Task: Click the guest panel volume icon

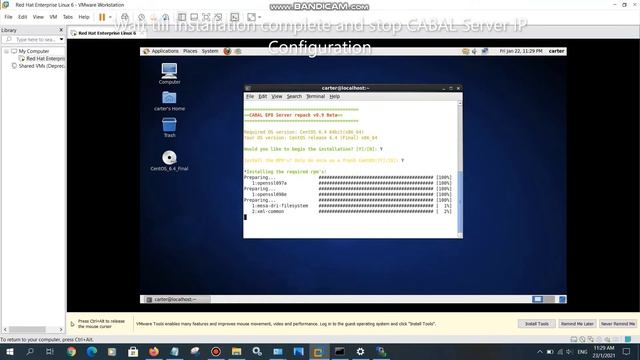Action: [x=474, y=51]
